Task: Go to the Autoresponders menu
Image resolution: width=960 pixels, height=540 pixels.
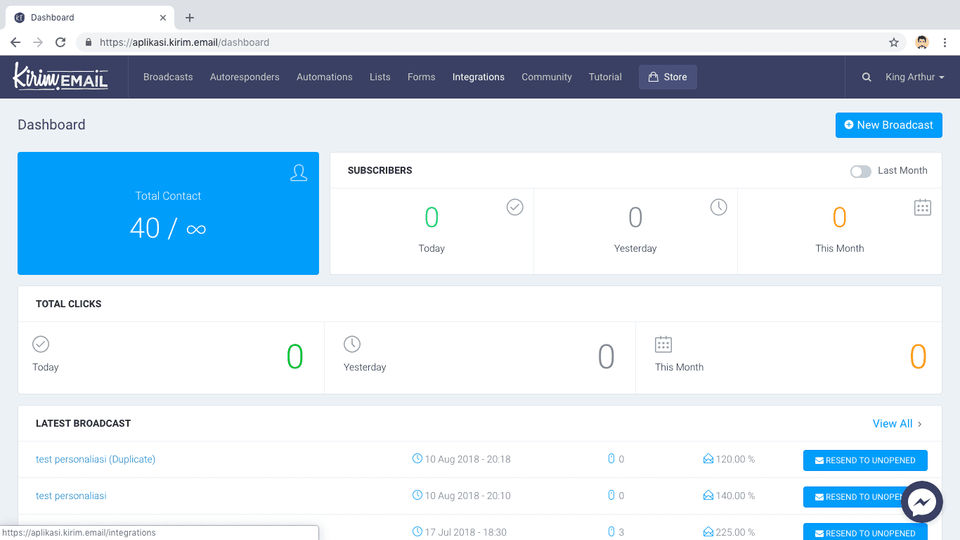Action: coord(244,77)
